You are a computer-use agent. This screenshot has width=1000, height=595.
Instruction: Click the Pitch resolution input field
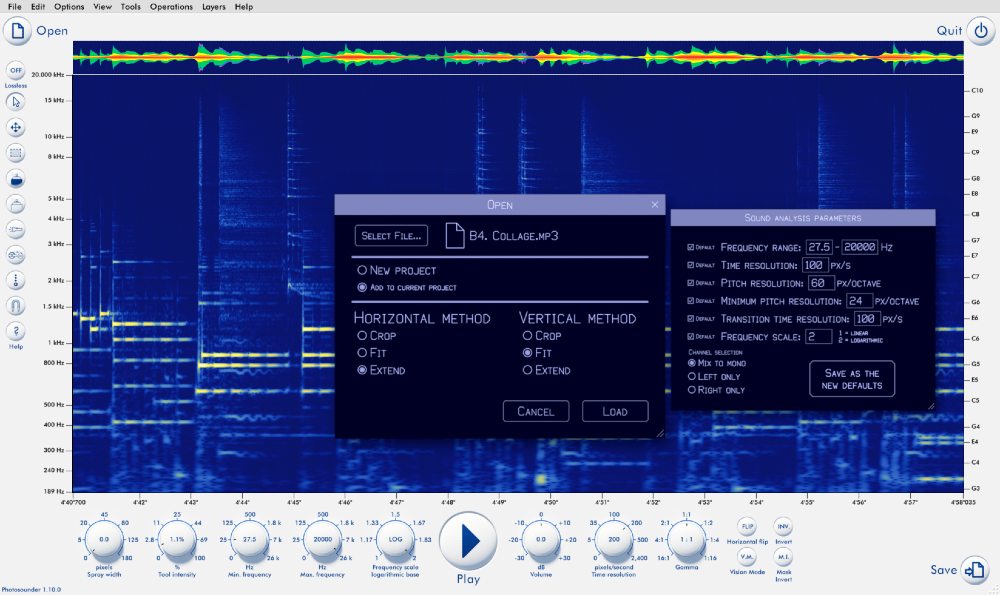click(x=823, y=283)
